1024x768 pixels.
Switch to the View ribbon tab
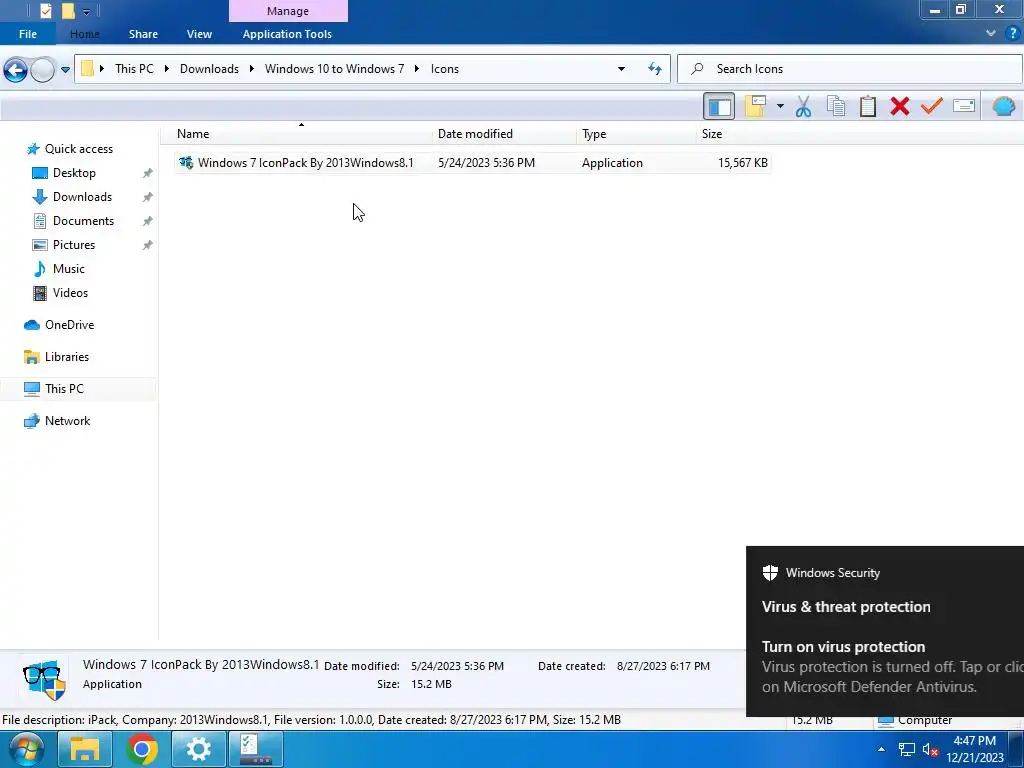pos(199,34)
